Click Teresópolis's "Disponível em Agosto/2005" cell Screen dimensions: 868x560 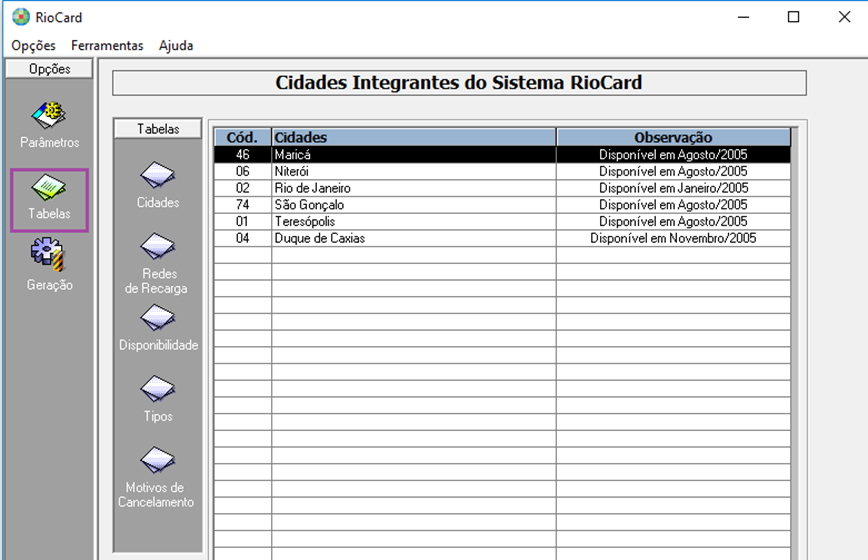[x=673, y=221]
